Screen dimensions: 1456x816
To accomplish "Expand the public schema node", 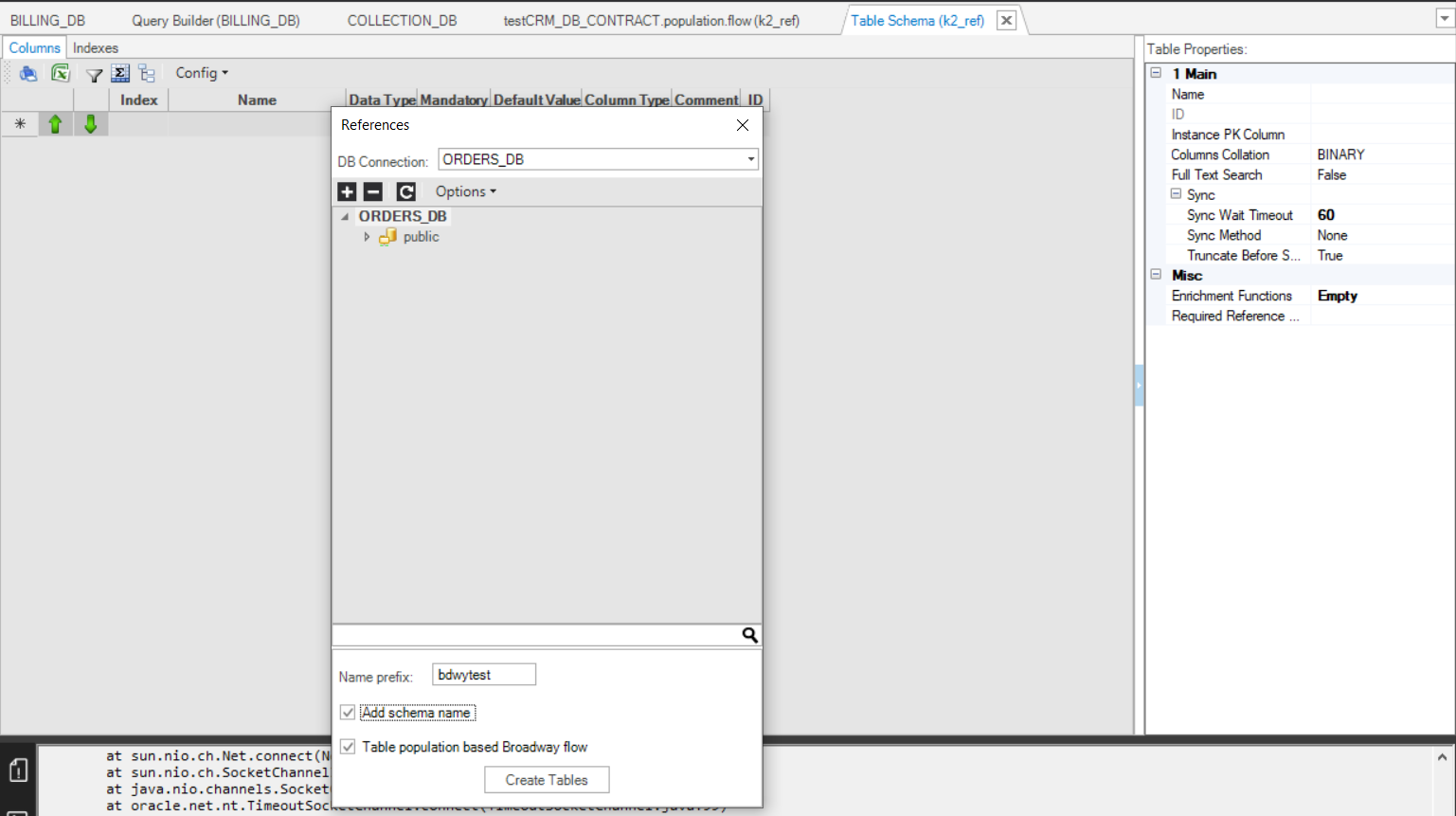I will pyautogui.click(x=367, y=237).
